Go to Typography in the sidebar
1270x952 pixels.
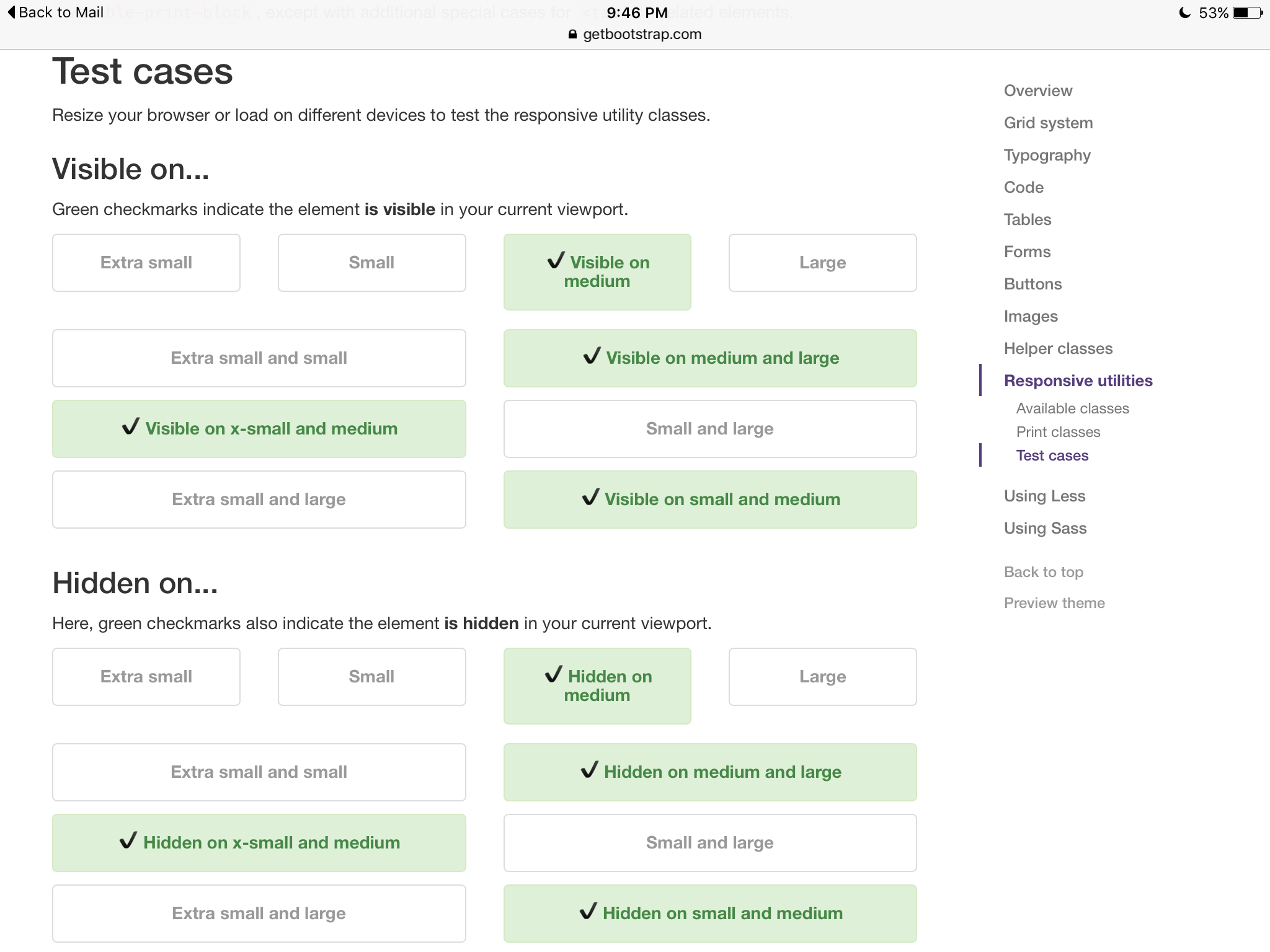[x=1047, y=155]
